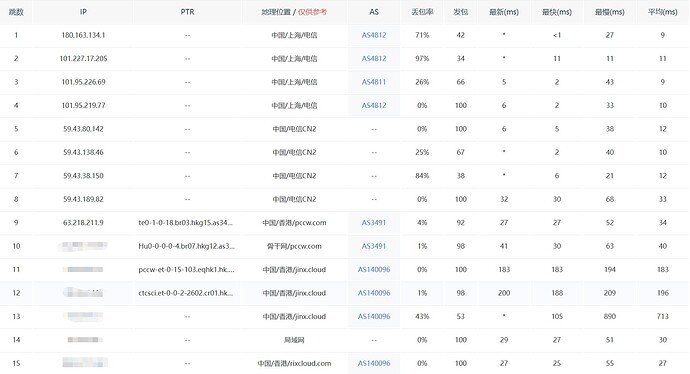Click the slowest value 68
The image size is (690, 374).
click(x=609, y=199)
